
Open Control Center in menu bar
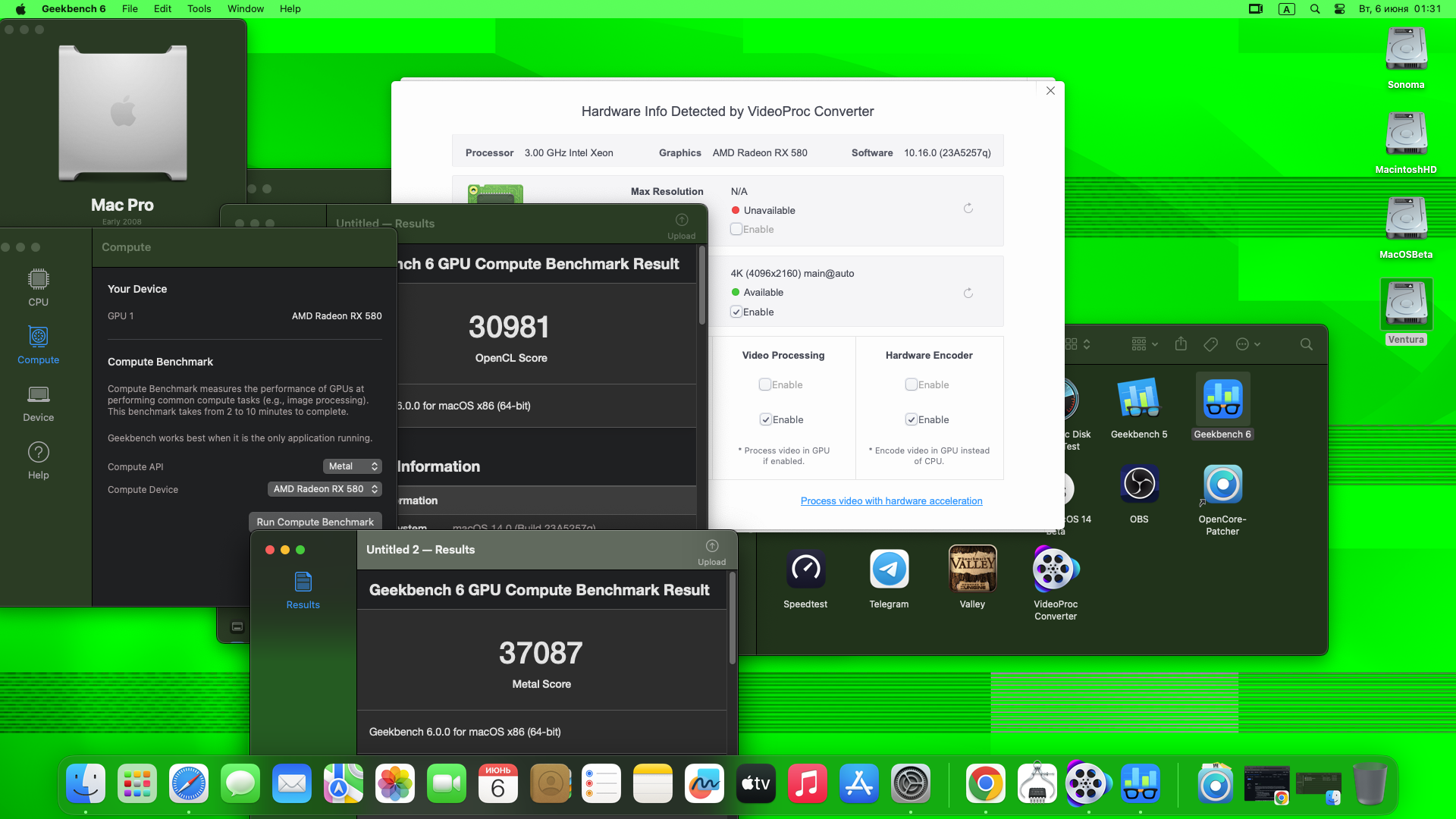point(1339,9)
